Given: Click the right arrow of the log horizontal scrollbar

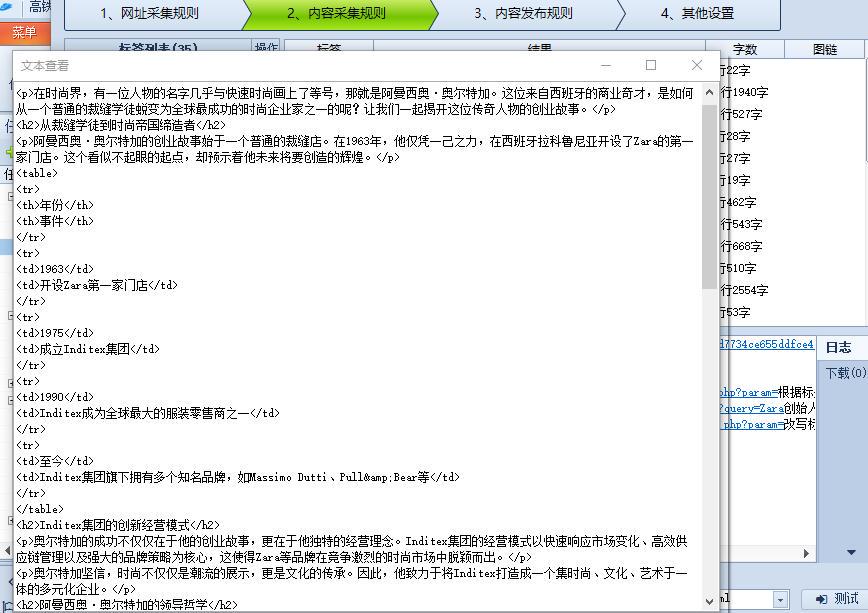Looking at the screenshot, I should [x=806, y=553].
